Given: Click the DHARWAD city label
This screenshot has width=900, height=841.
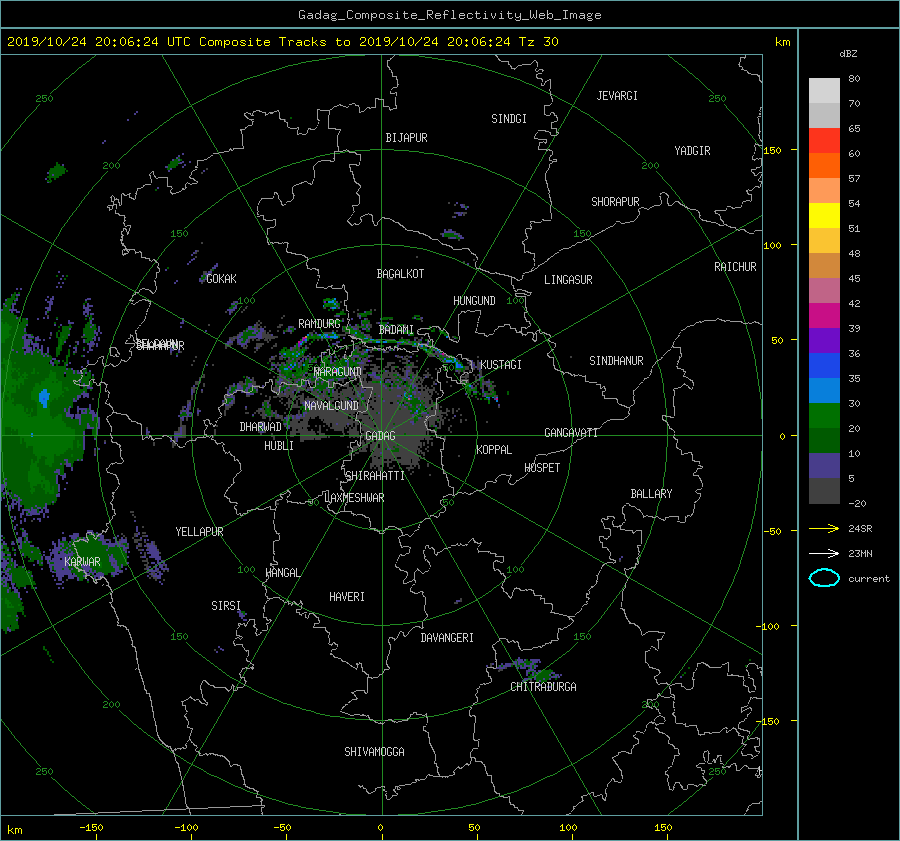Looking at the screenshot, I should point(260,427).
